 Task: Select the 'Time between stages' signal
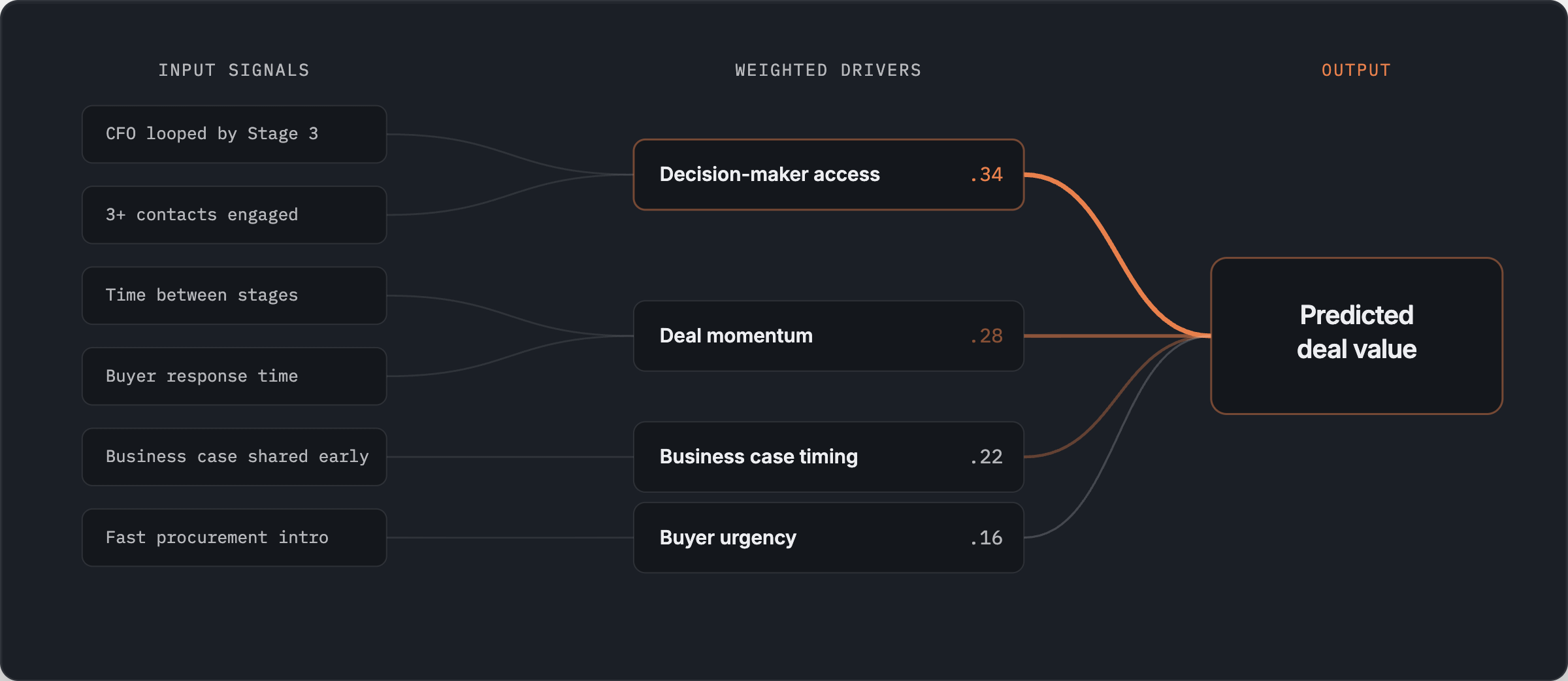pyautogui.click(x=234, y=295)
